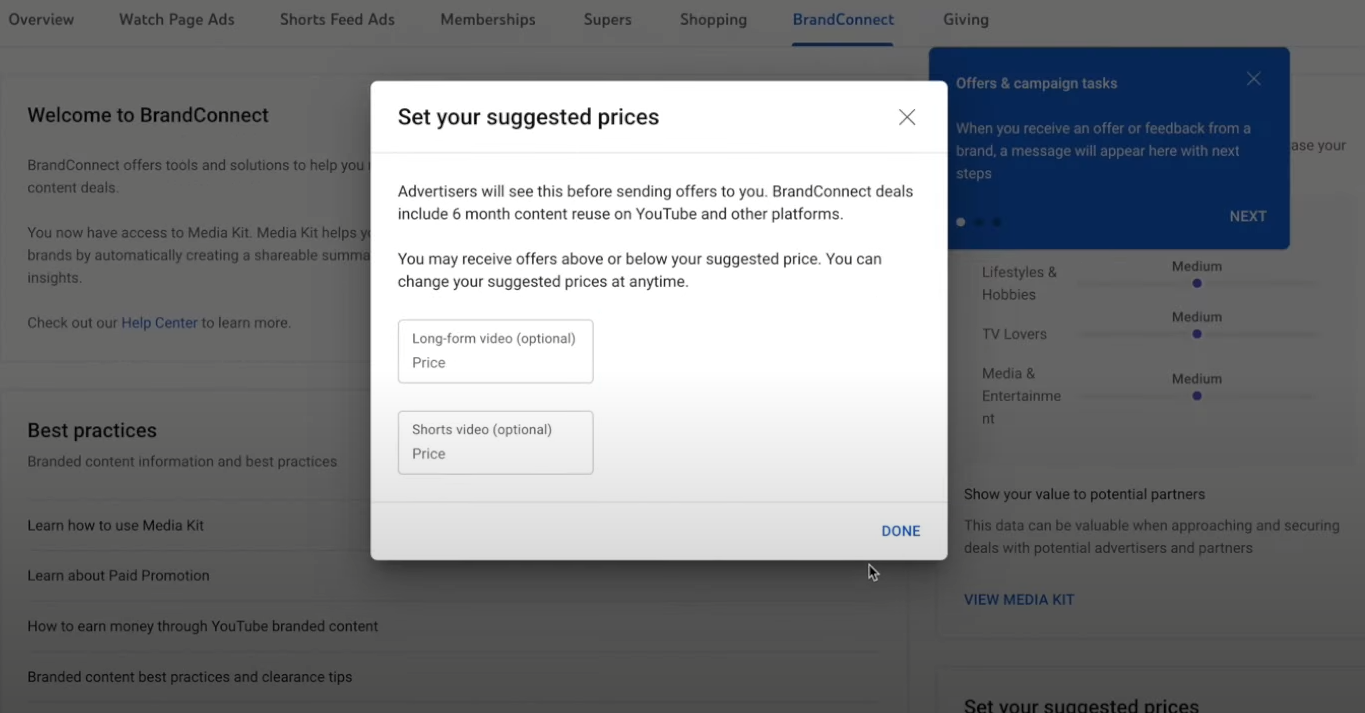The height and width of the screenshot is (713, 1365).
Task: Open the Overview tab
Action: pyautogui.click(x=41, y=19)
